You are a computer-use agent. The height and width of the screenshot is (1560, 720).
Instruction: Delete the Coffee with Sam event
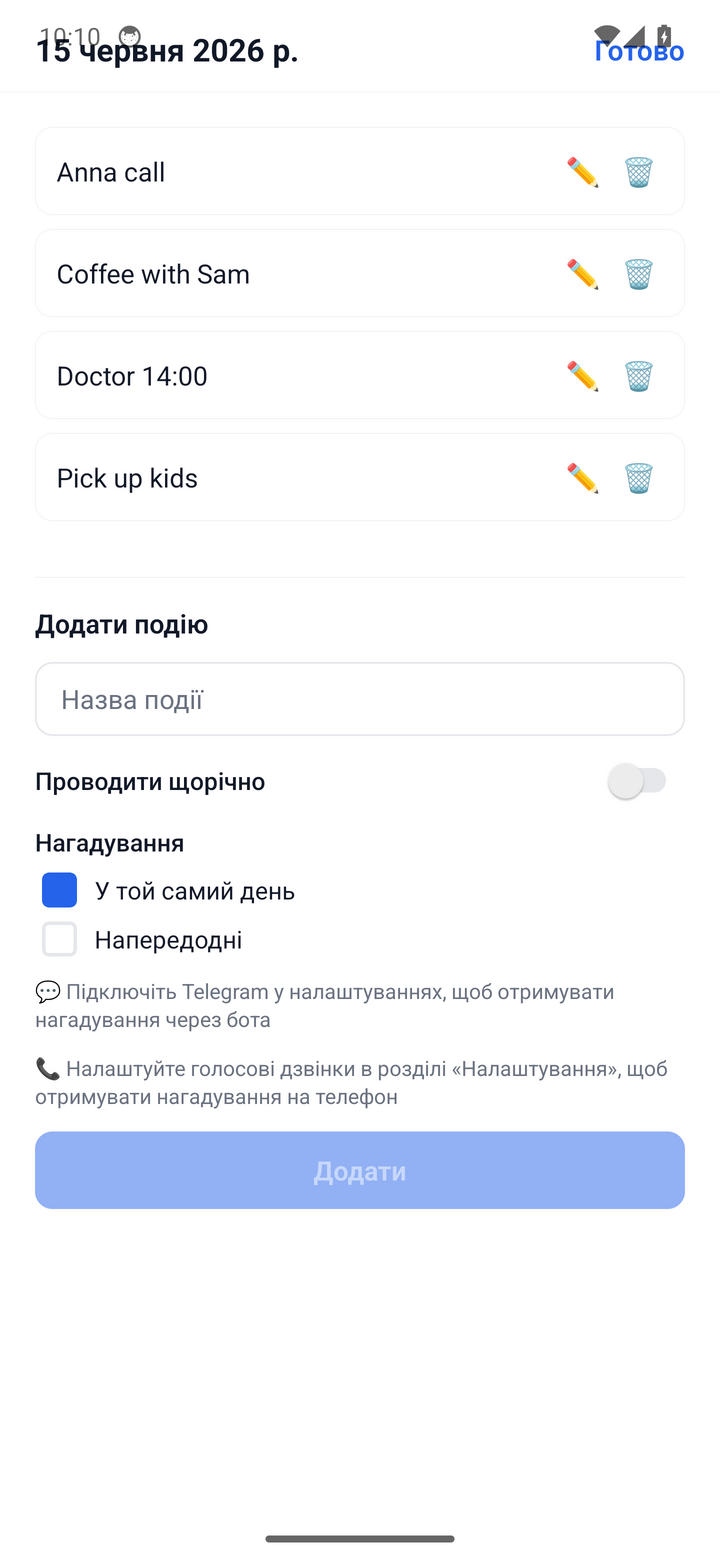point(639,274)
